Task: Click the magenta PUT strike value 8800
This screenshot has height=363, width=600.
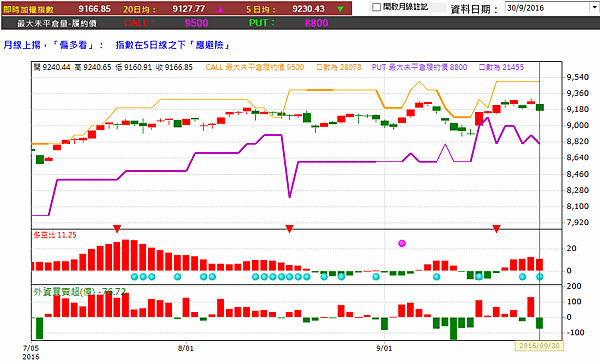Action: [316, 23]
